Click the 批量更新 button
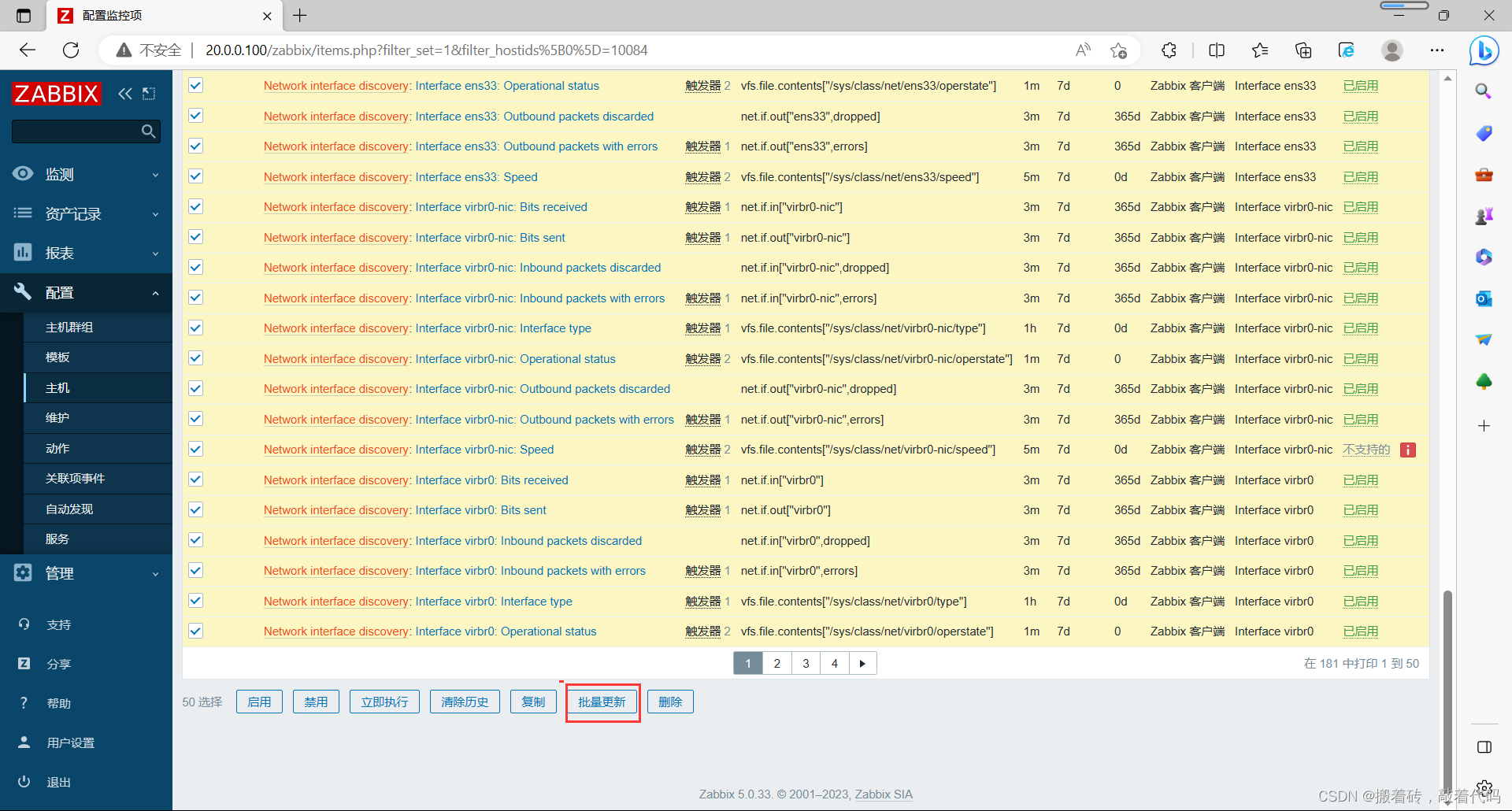The width and height of the screenshot is (1512, 811). (602, 702)
